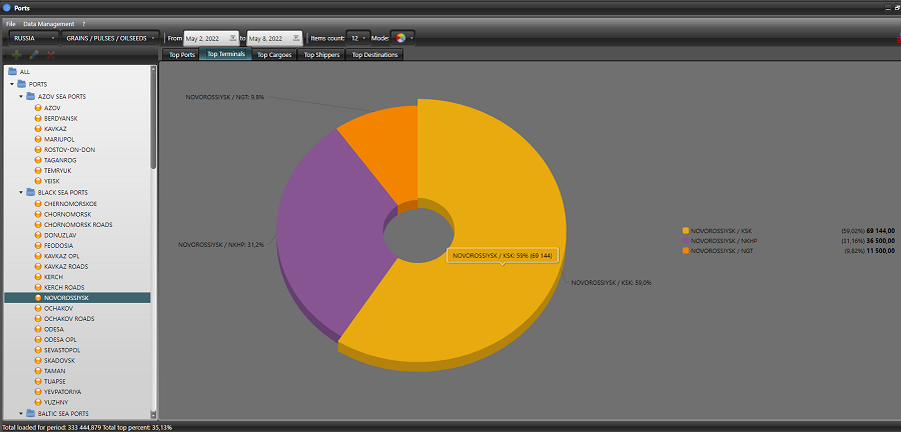Click the PORTS folder icon
This screenshot has height=432, width=901.
point(22,84)
